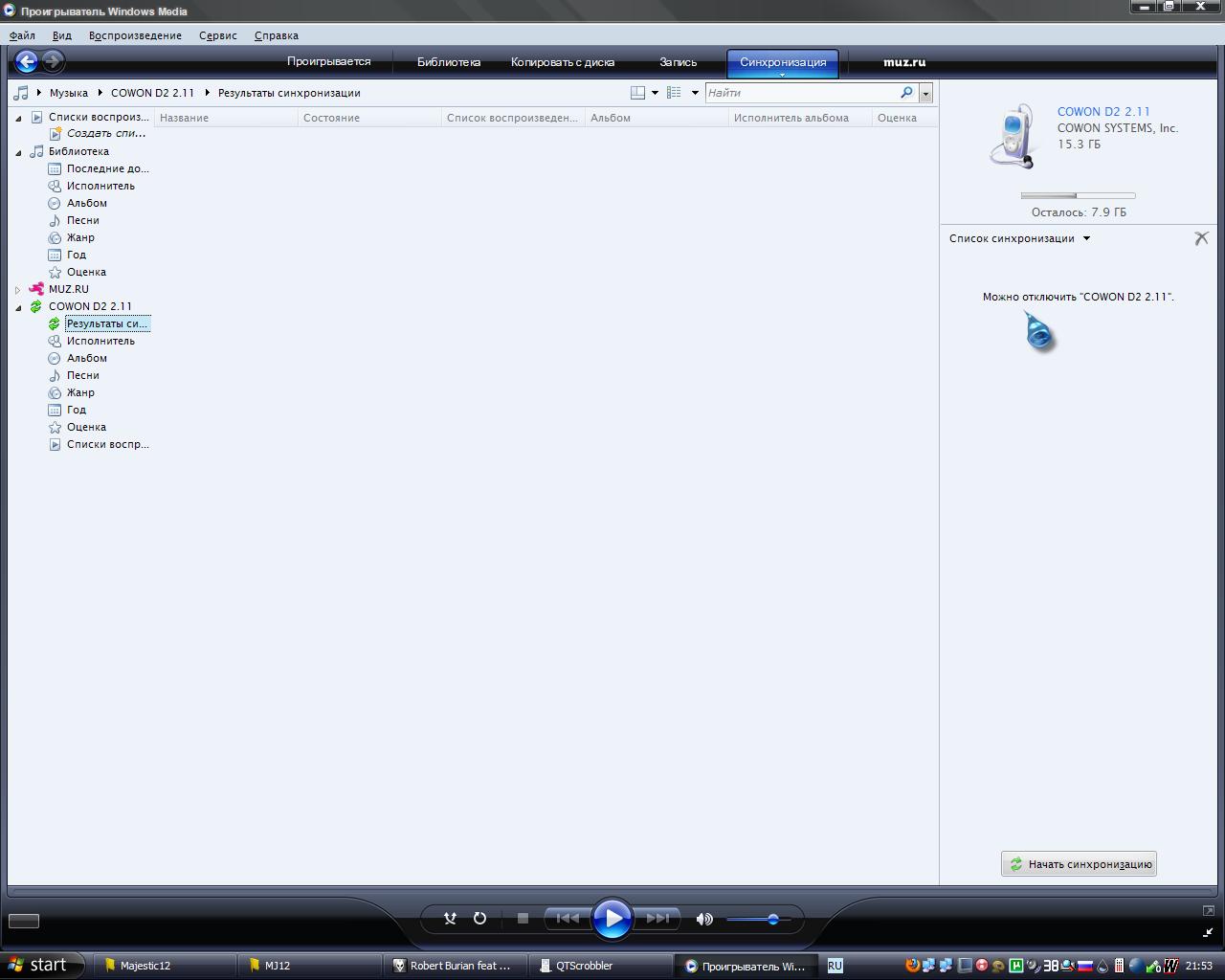Go back with the blue back arrow
1225x980 pixels.
pyautogui.click(x=27, y=62)
